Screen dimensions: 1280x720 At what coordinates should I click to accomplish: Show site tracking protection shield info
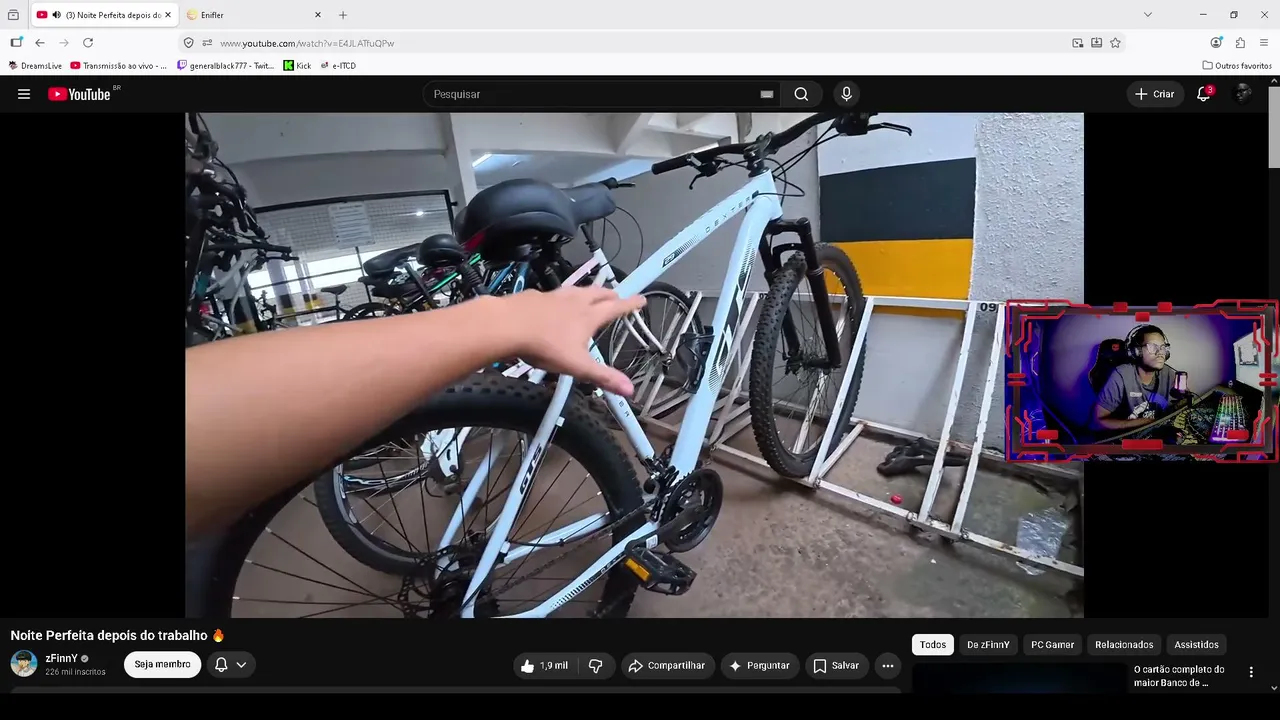click(188, 43)
